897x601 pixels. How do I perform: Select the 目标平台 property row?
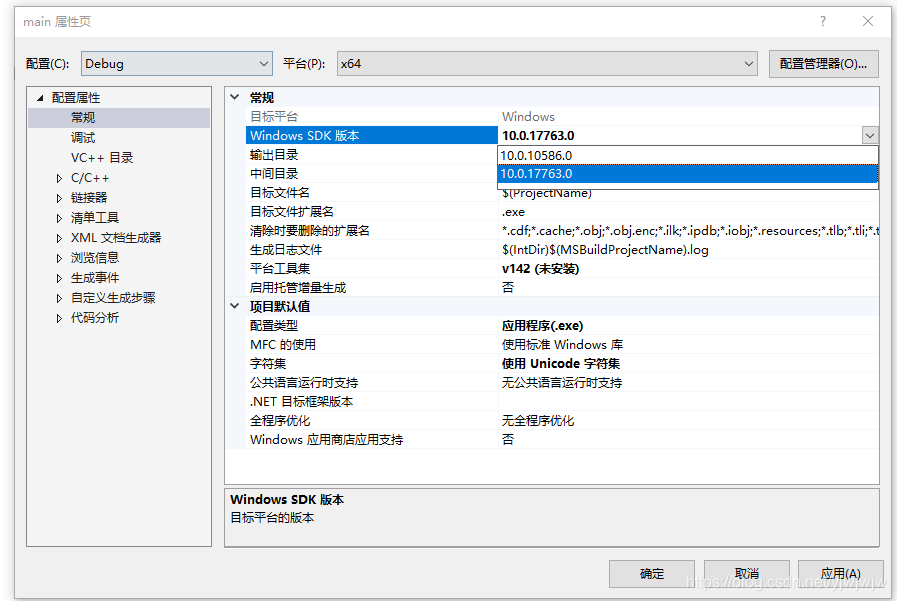(562, 117)
